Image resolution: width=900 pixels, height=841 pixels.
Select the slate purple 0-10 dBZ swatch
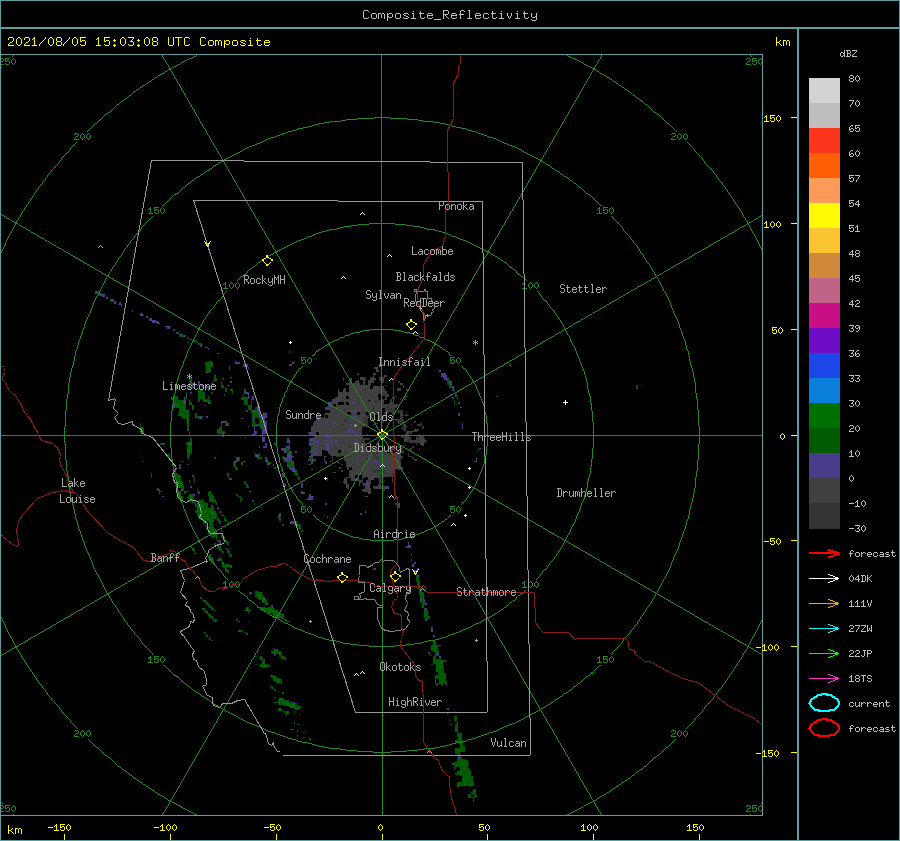[824, 466]
